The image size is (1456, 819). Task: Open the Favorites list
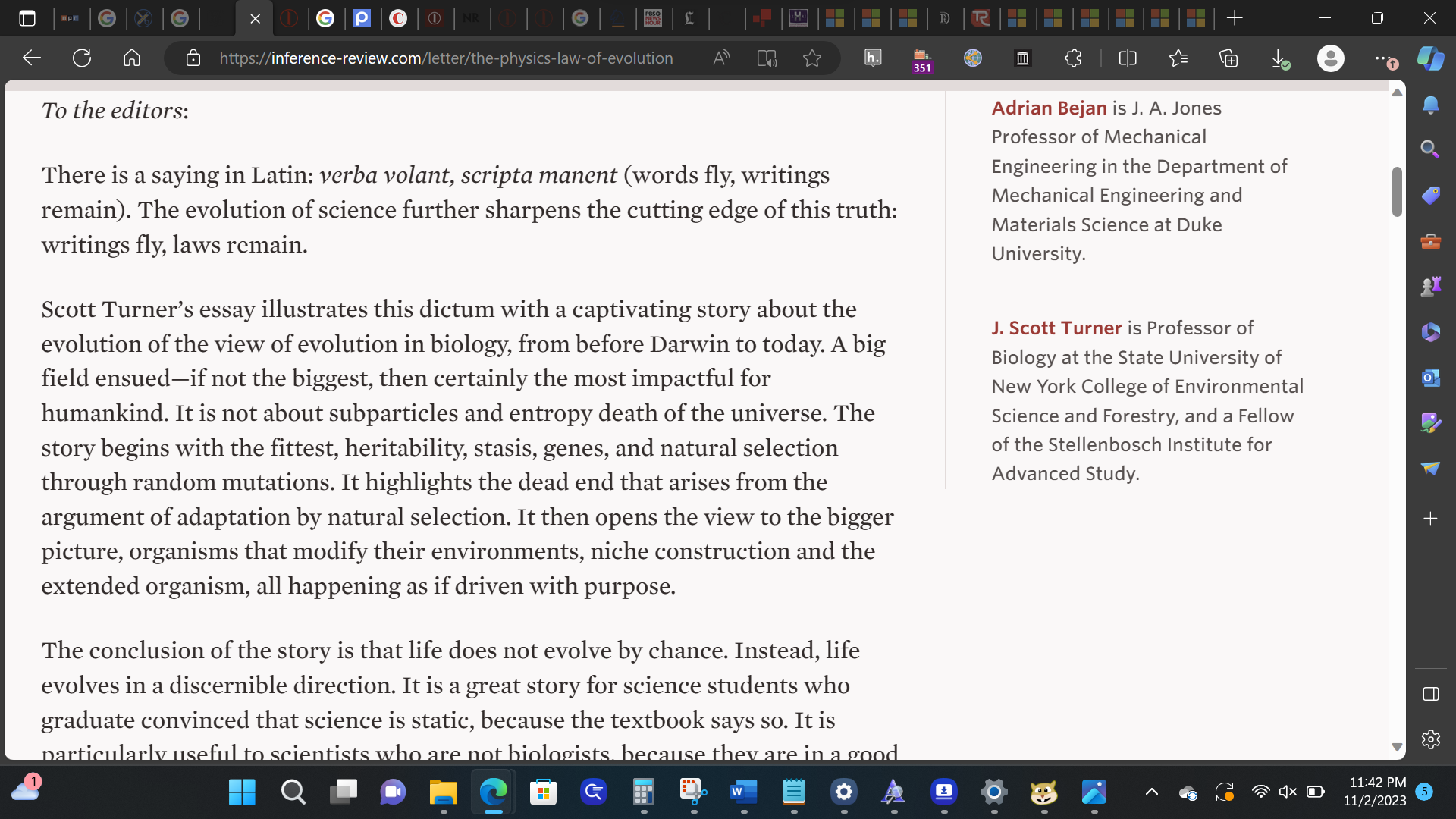pyautogui.click(x=1178, y=58)
